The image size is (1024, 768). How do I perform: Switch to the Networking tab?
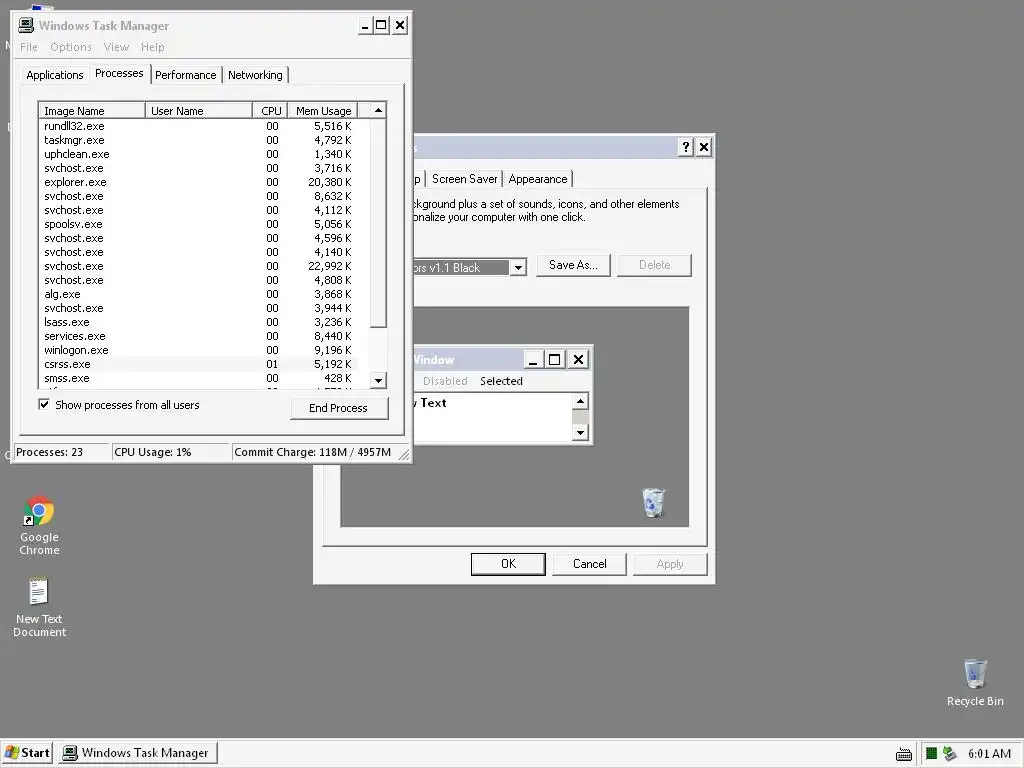(x=255, y=75)
